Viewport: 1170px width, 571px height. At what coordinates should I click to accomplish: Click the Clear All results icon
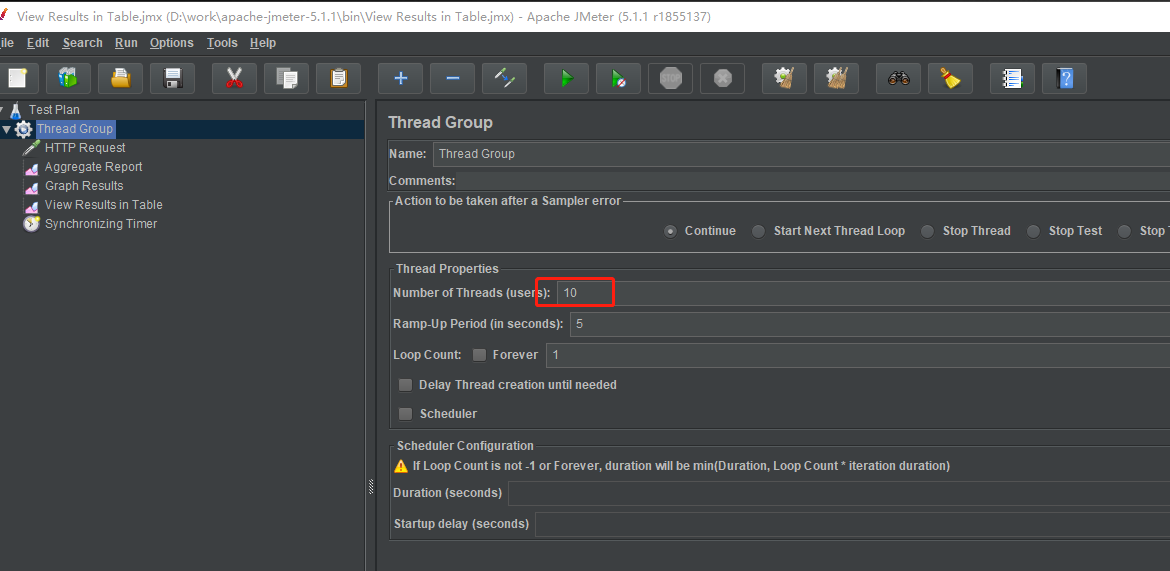point(836,78)
